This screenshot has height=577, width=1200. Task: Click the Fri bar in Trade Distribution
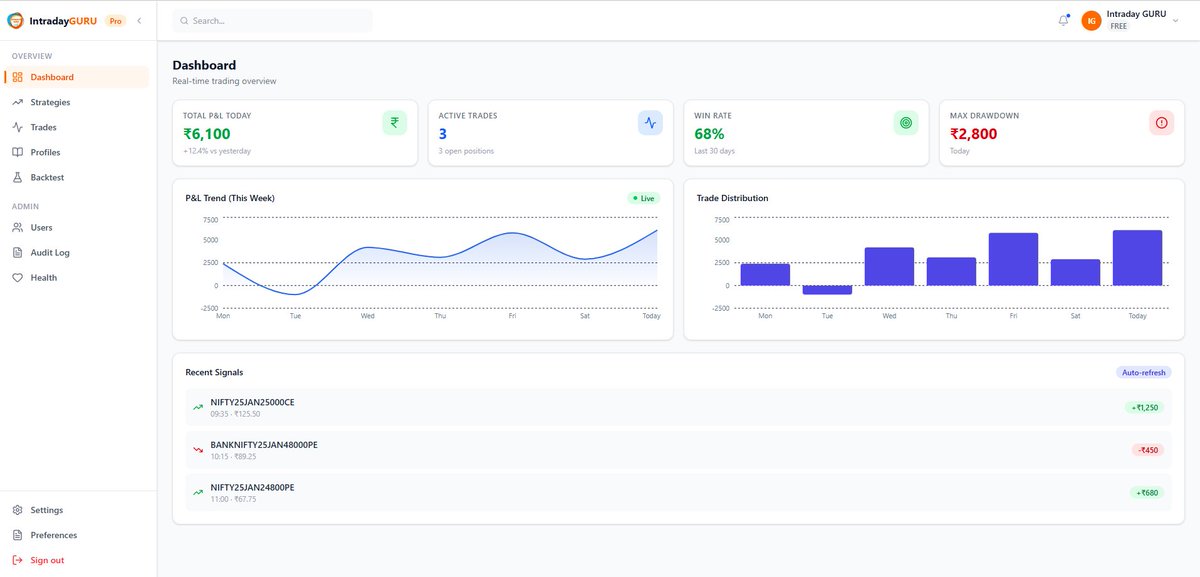coord(1013,259)
